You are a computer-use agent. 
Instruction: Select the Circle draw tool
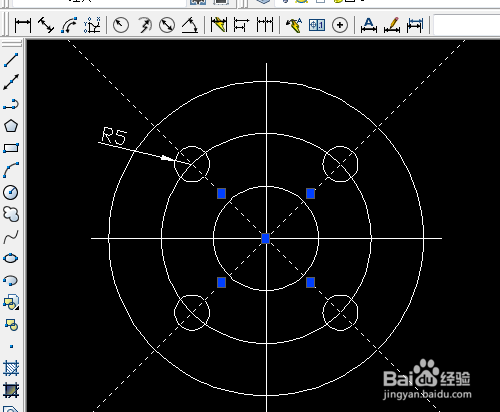click(x=11, y=192)
